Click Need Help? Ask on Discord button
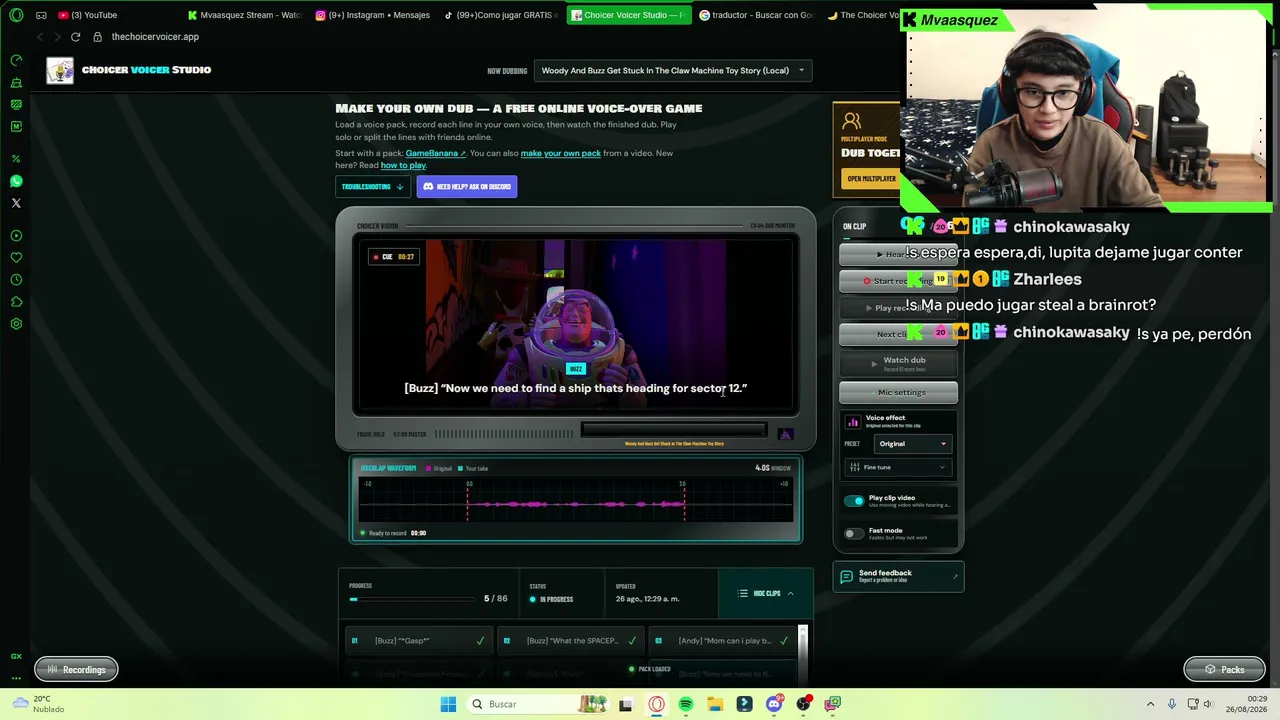Viewport: 1280px width, 720px height. pos(467,187)
